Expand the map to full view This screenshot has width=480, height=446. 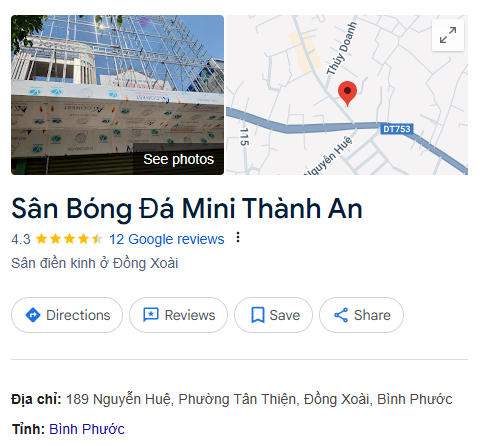coord(448,35)
